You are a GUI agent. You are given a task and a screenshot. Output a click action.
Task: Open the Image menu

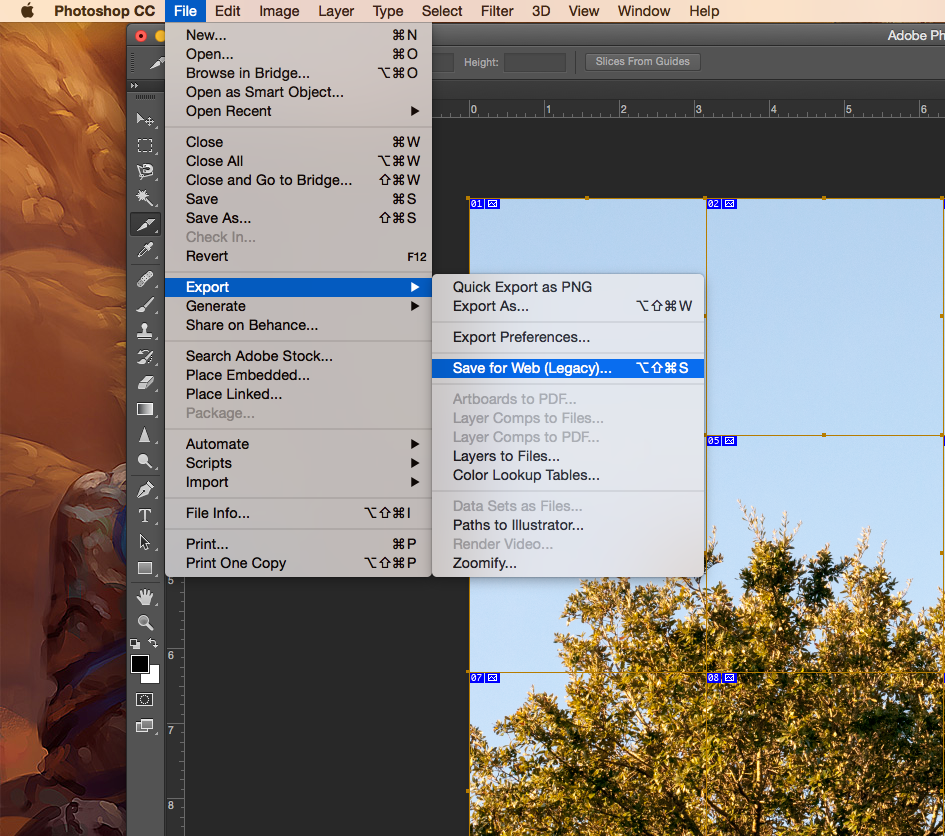coord(279,11)
